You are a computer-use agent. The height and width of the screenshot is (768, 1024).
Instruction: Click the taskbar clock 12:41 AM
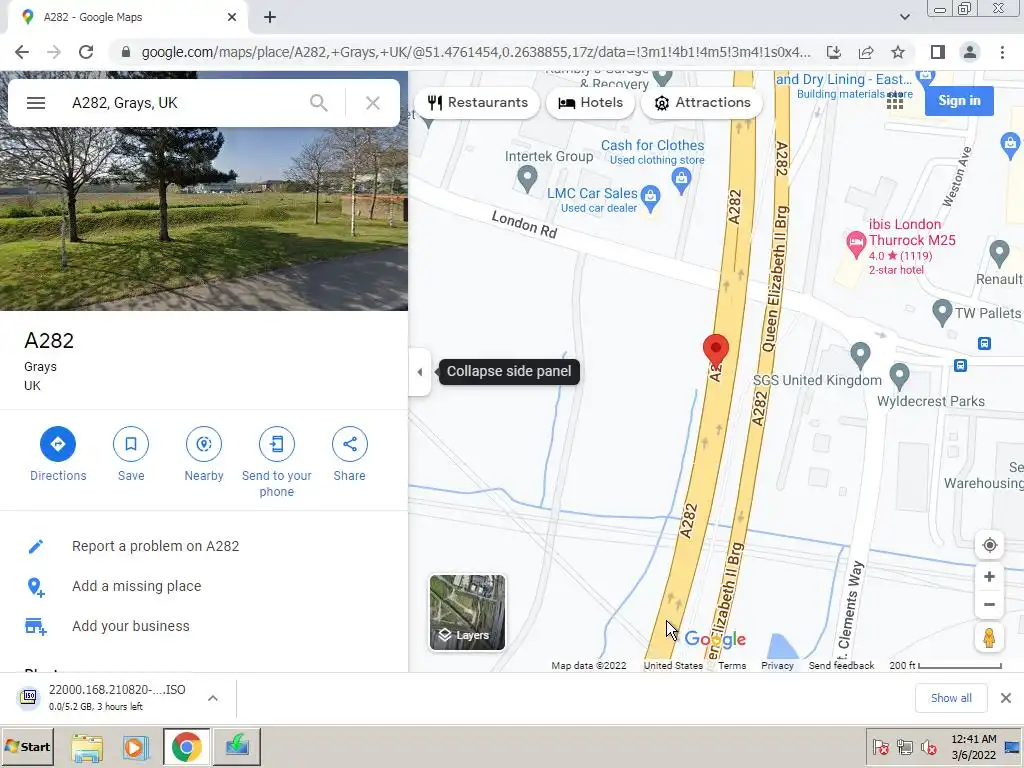[x=974, y=739]
